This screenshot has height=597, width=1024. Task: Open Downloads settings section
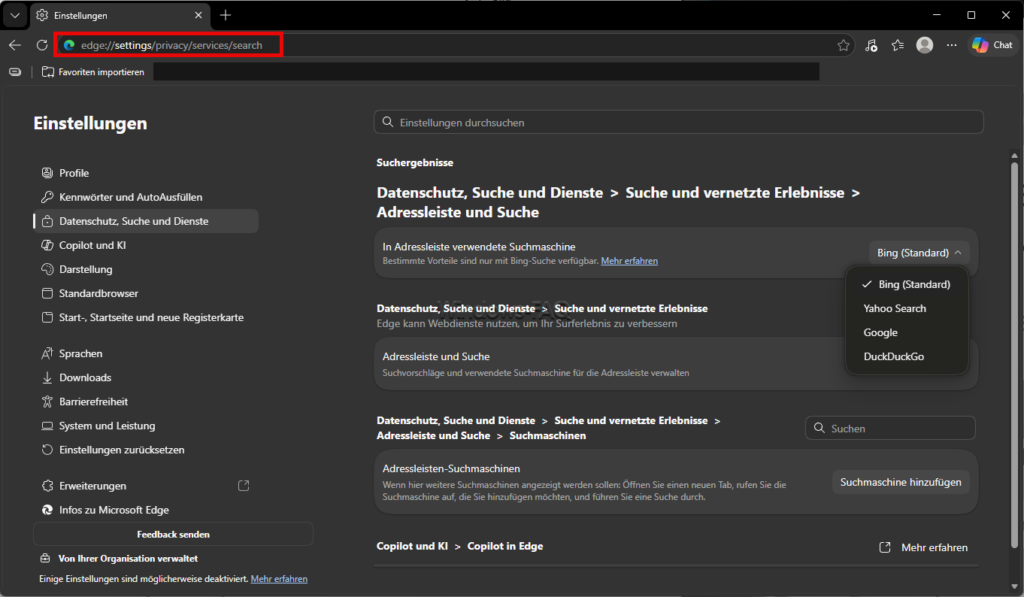tap(146, 378)
